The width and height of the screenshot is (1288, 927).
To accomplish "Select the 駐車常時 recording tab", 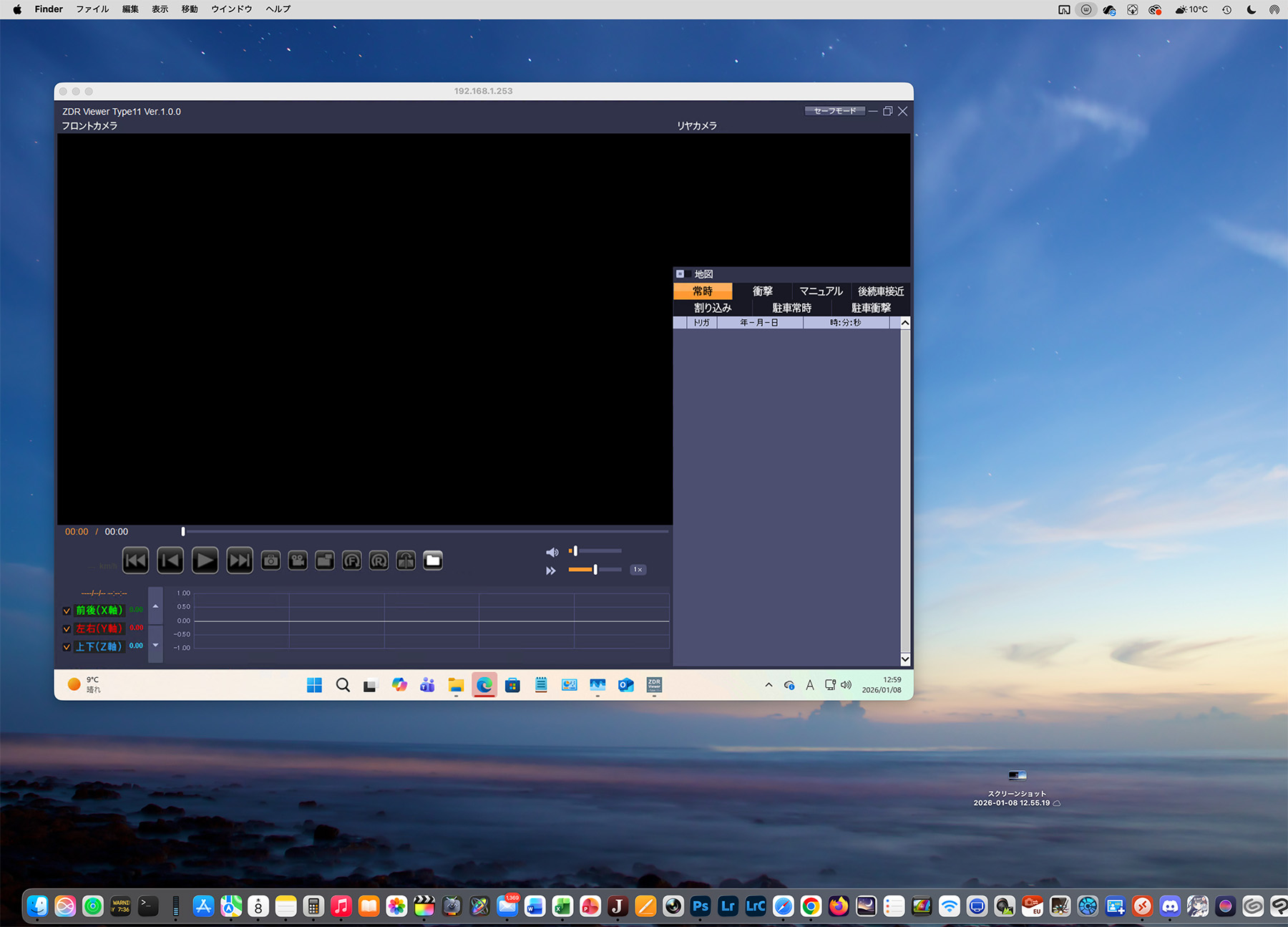I will click(x=791, y=308).
